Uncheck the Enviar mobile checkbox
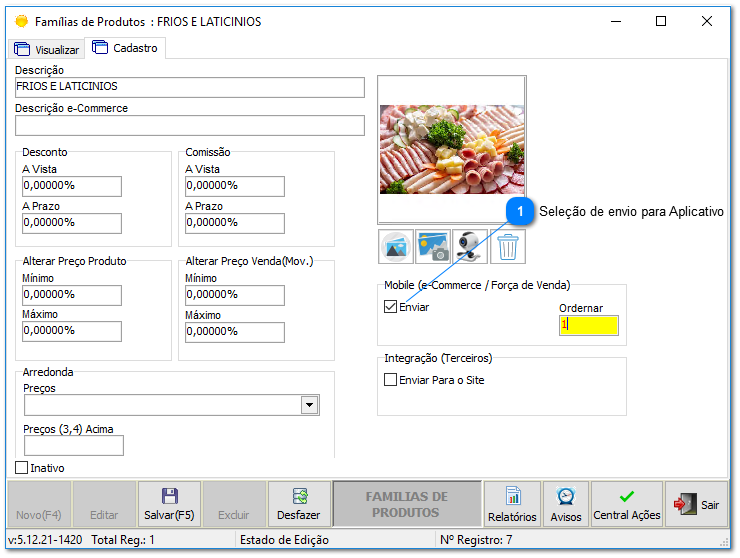Screen dimensions: 740x558 [x=390, y=307]
